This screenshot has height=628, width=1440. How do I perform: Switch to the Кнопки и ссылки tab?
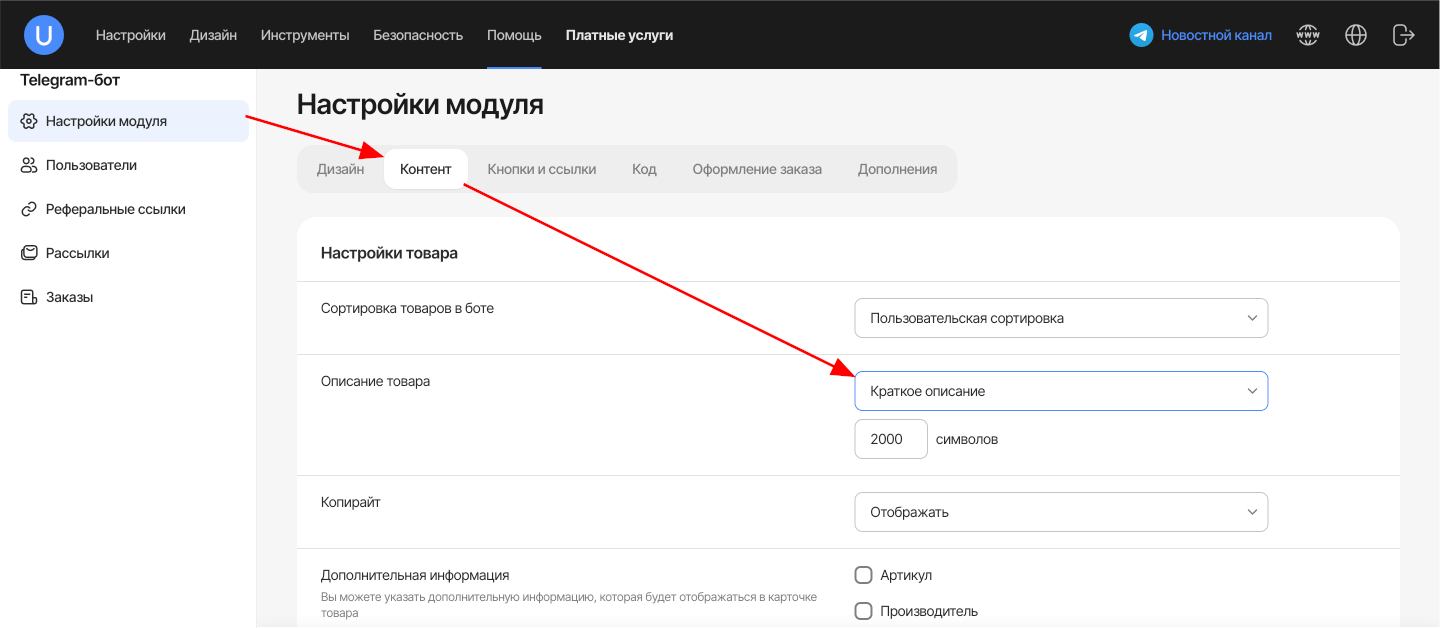click(541, 169)
